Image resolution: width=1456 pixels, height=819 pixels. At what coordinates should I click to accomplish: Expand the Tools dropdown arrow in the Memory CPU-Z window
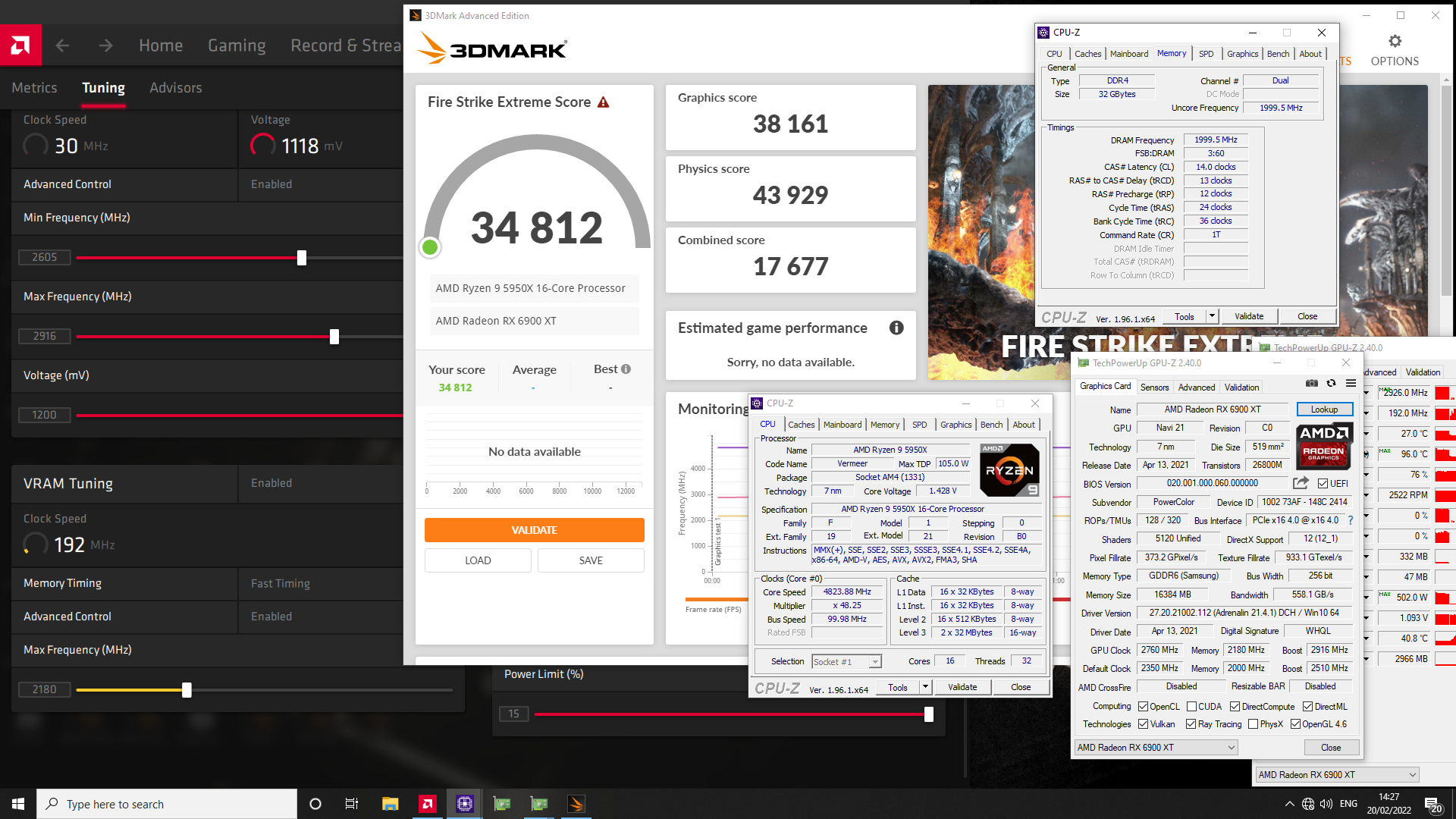(x=1212, y=316)
